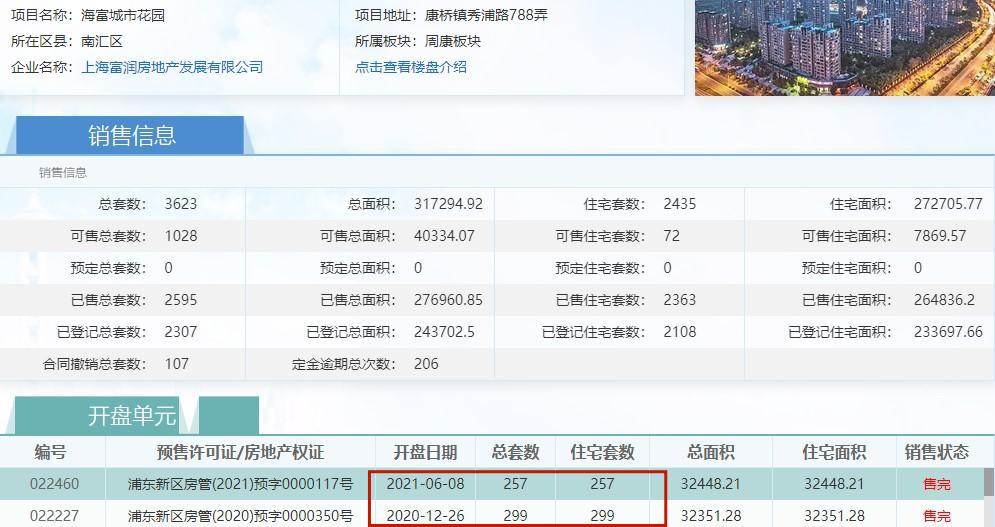
Task: Click the 已售住宅面积 value 264836.2
Action: 944,300
